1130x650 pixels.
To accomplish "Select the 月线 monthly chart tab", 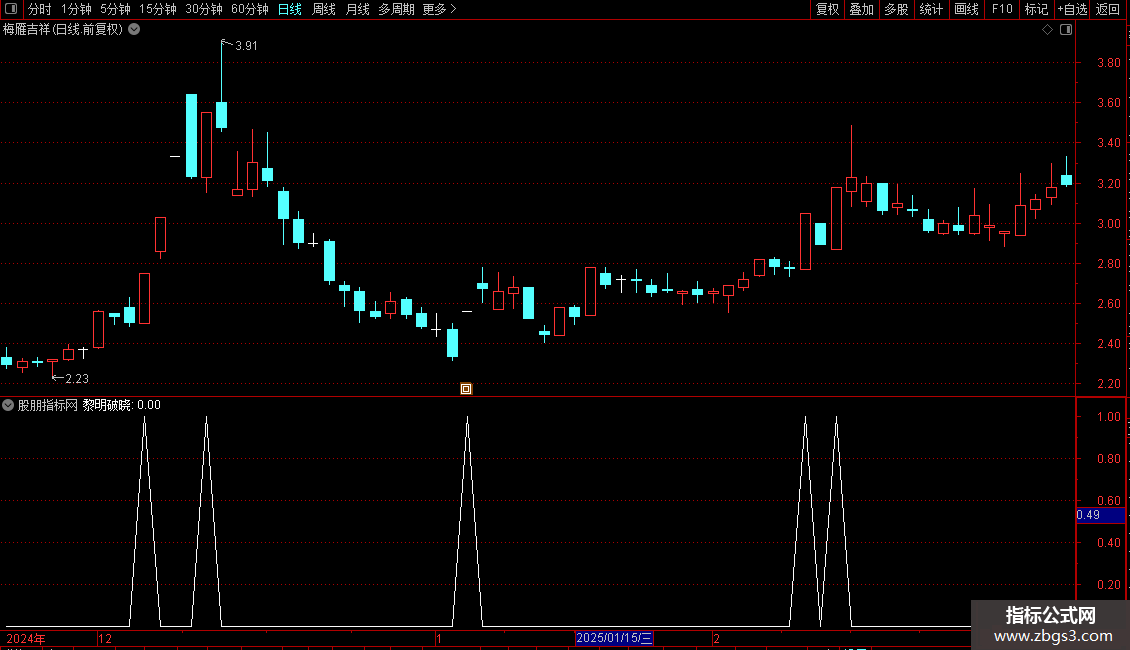I will point(357,9).
